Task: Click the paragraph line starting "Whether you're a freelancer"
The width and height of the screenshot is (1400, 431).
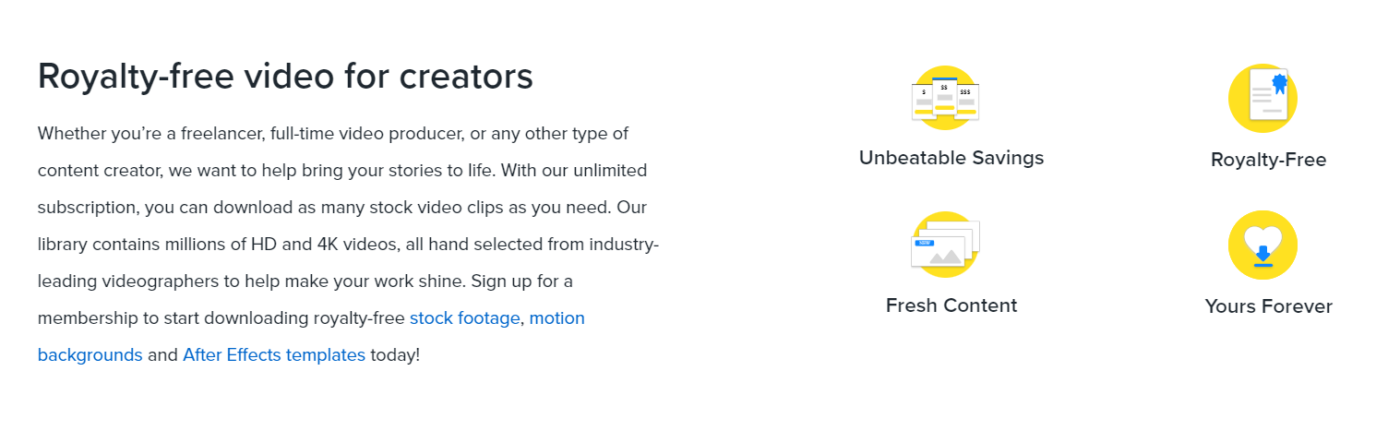Action: [x=333, y=133]
